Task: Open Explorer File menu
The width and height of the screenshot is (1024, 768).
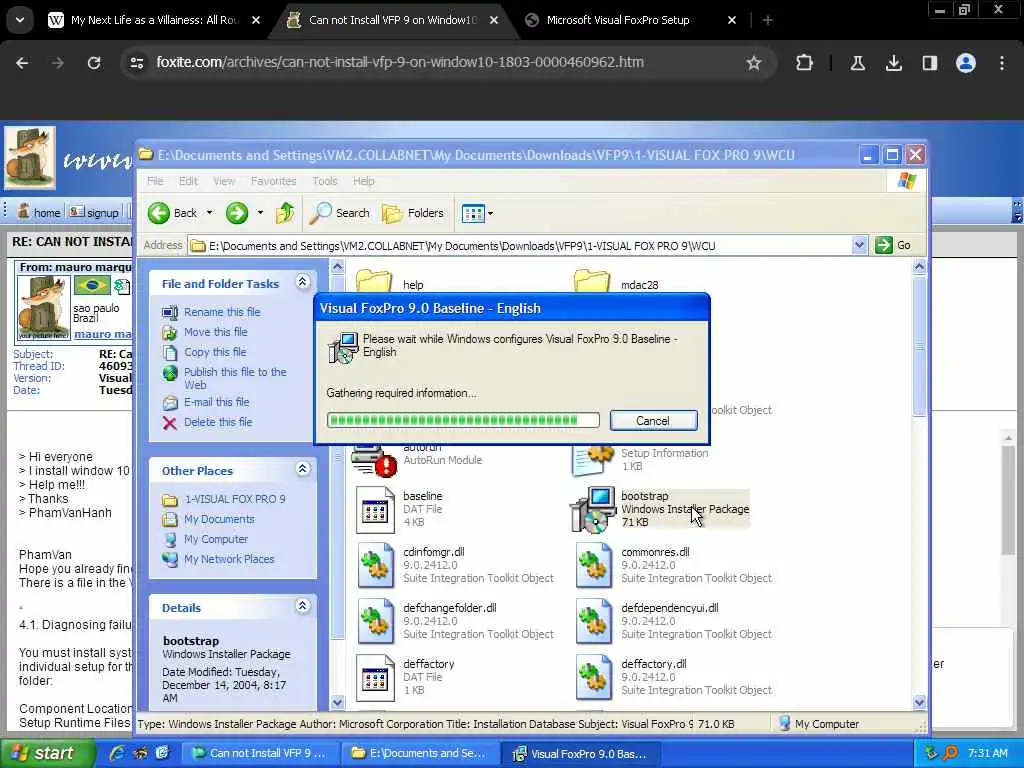Action: point(155,181)
